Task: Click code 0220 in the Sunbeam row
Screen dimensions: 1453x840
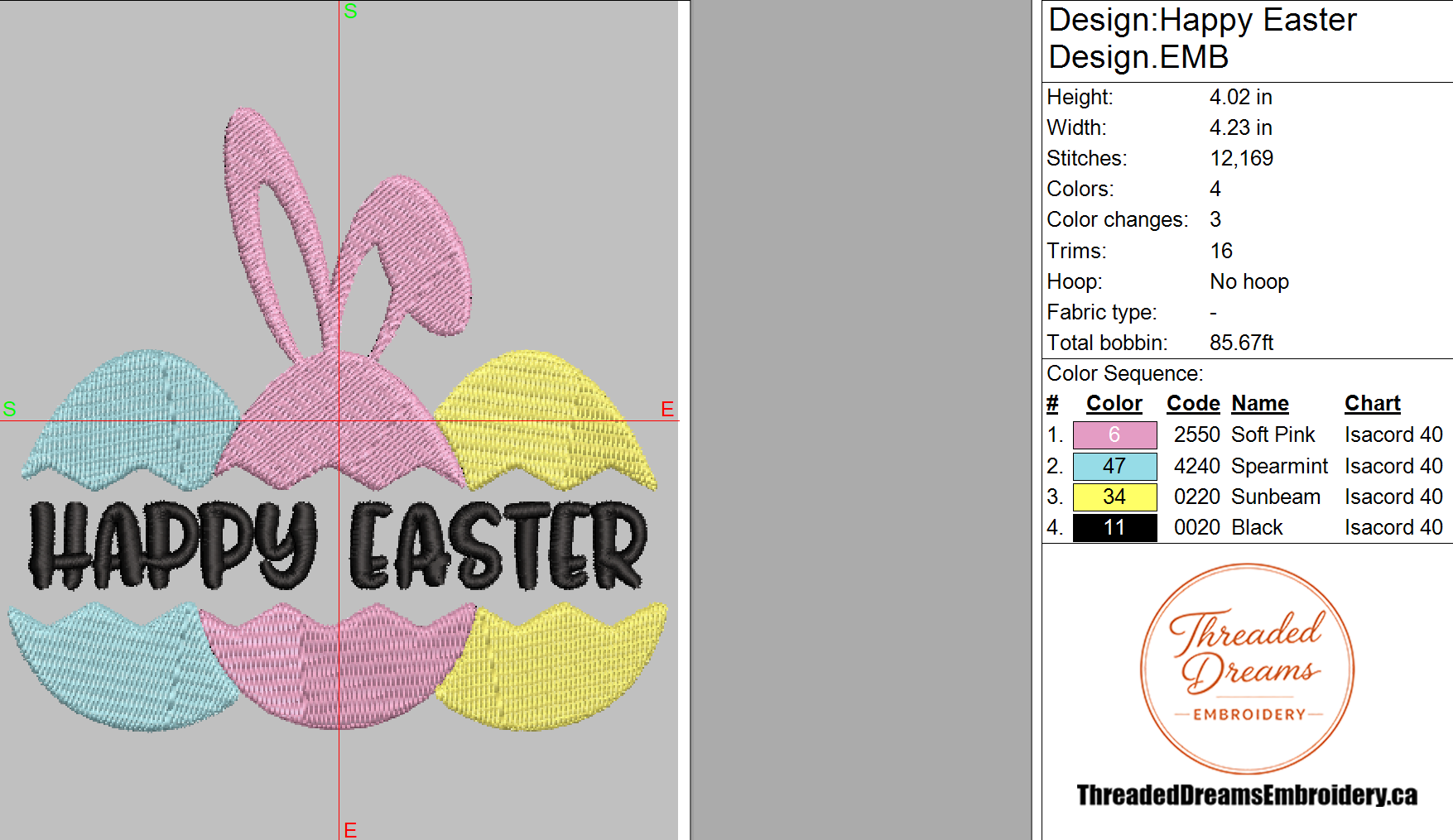Action: (x=1197, y=497)
